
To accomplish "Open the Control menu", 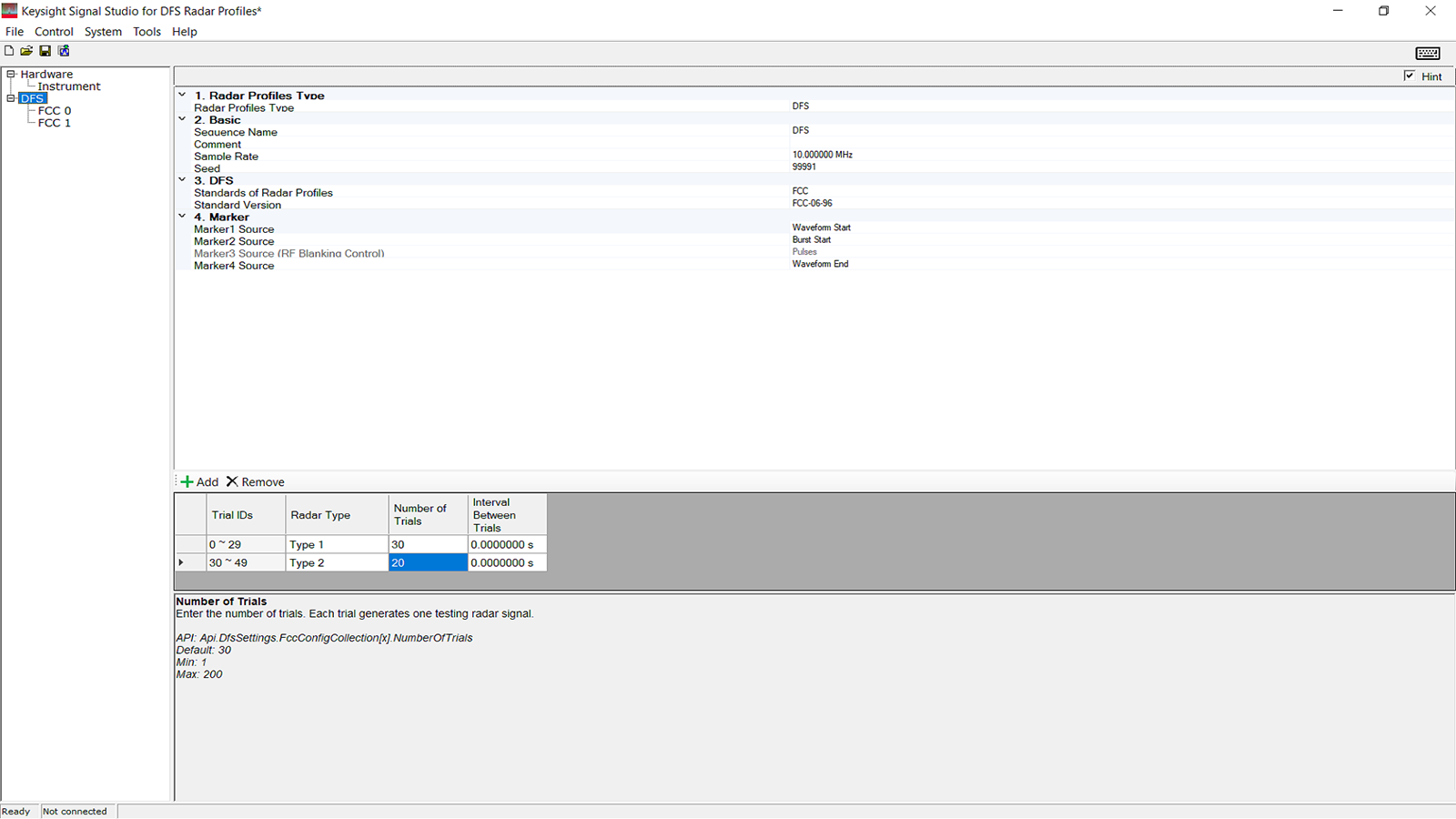I will [x=54, y=32].
